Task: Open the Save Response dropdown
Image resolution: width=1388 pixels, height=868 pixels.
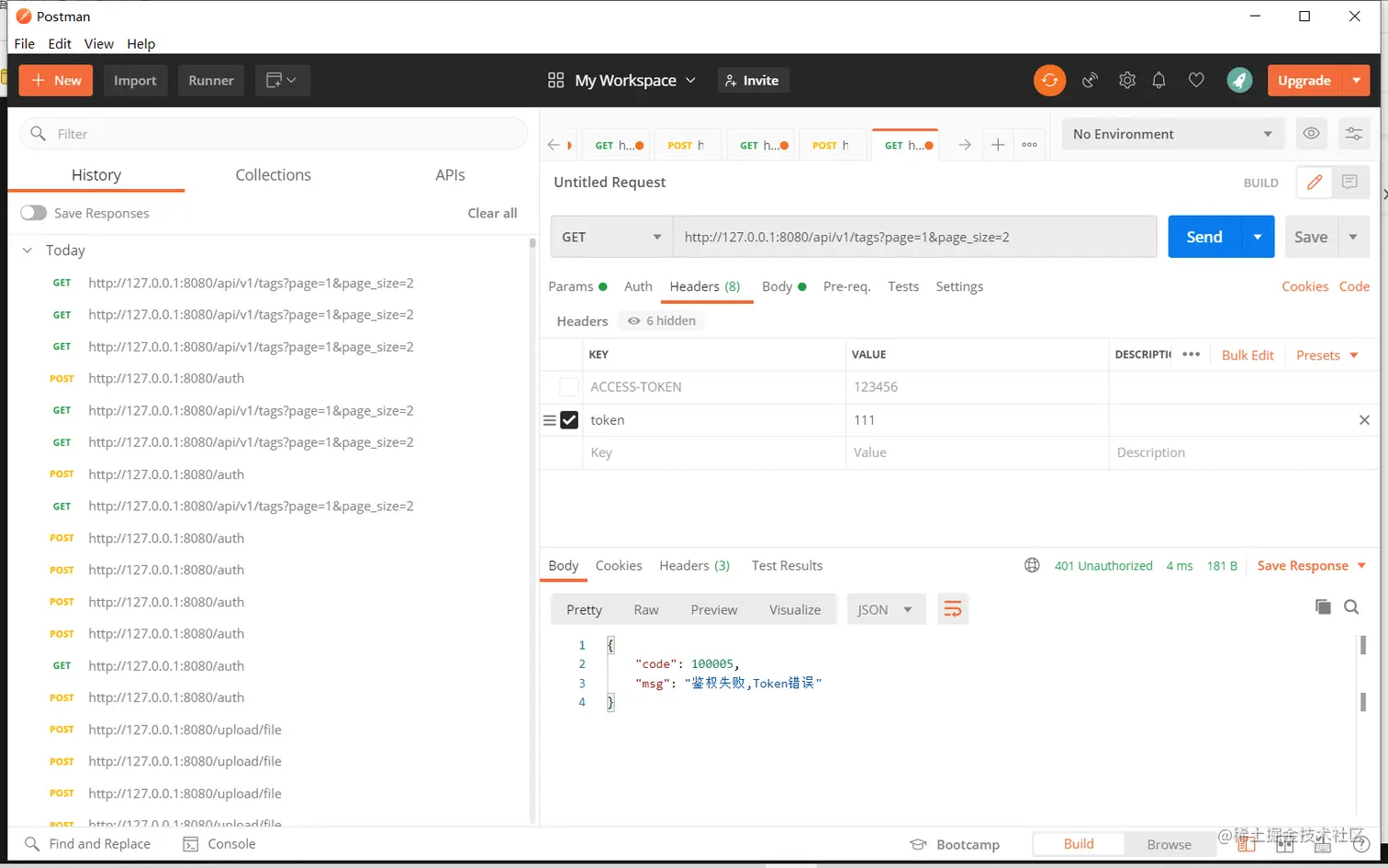Action: 1312,565
